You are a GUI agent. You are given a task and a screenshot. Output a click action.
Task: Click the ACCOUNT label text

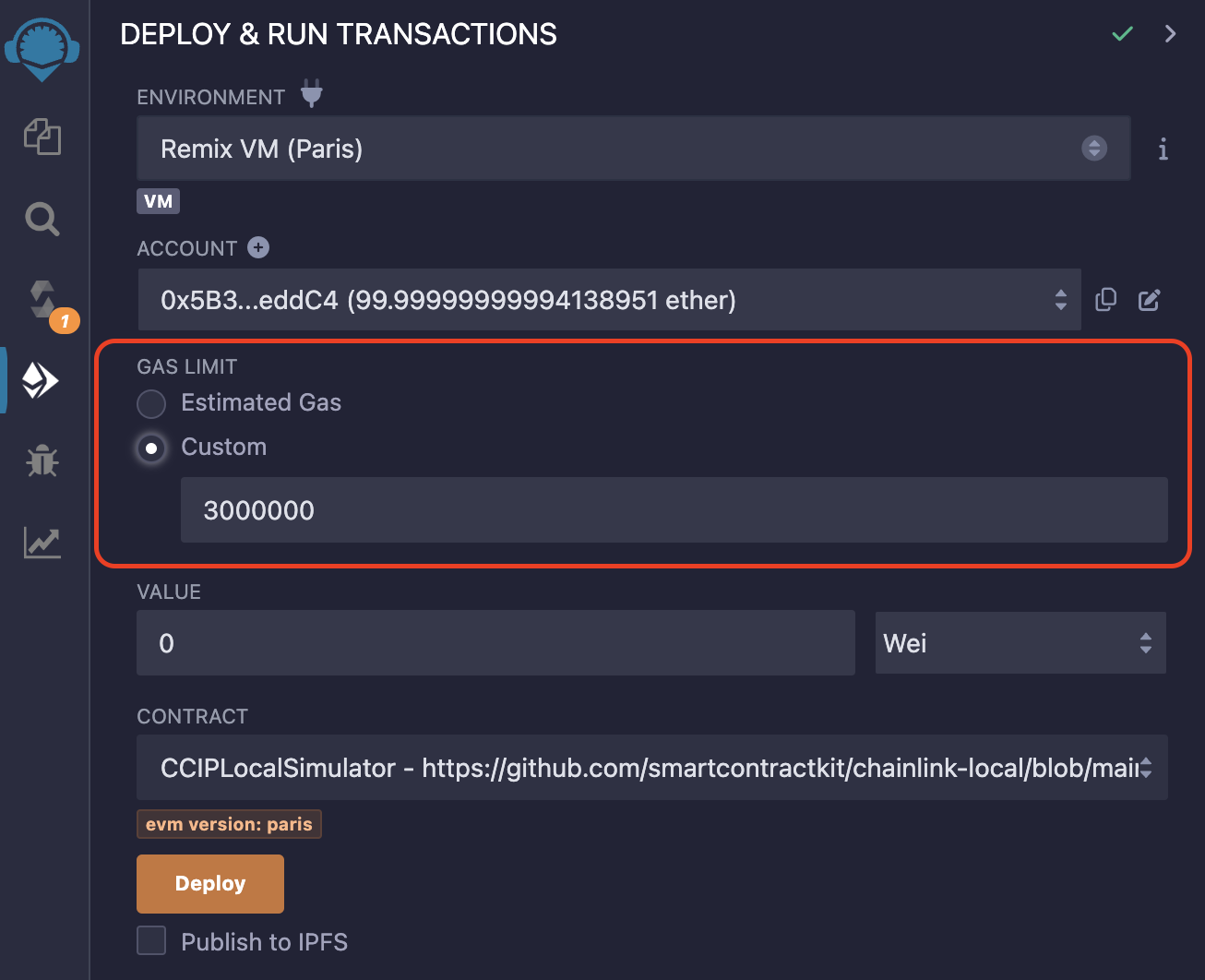pos(187,248)
